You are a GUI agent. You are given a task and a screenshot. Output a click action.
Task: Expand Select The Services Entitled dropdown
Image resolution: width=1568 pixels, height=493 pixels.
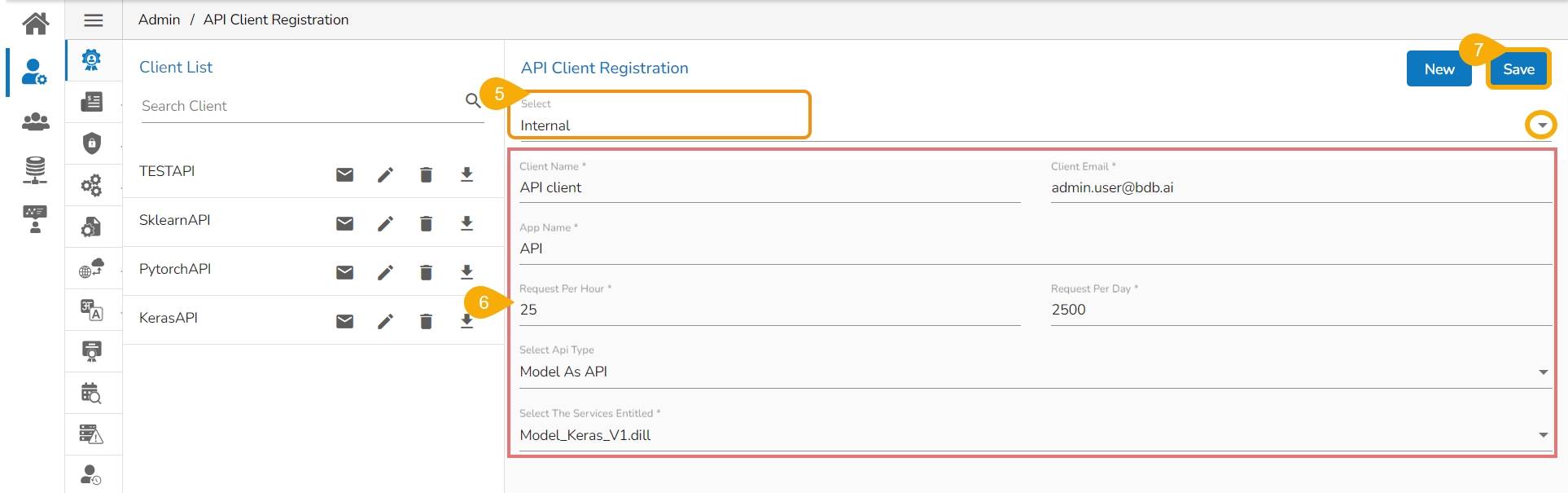[x=1543, y=435]
